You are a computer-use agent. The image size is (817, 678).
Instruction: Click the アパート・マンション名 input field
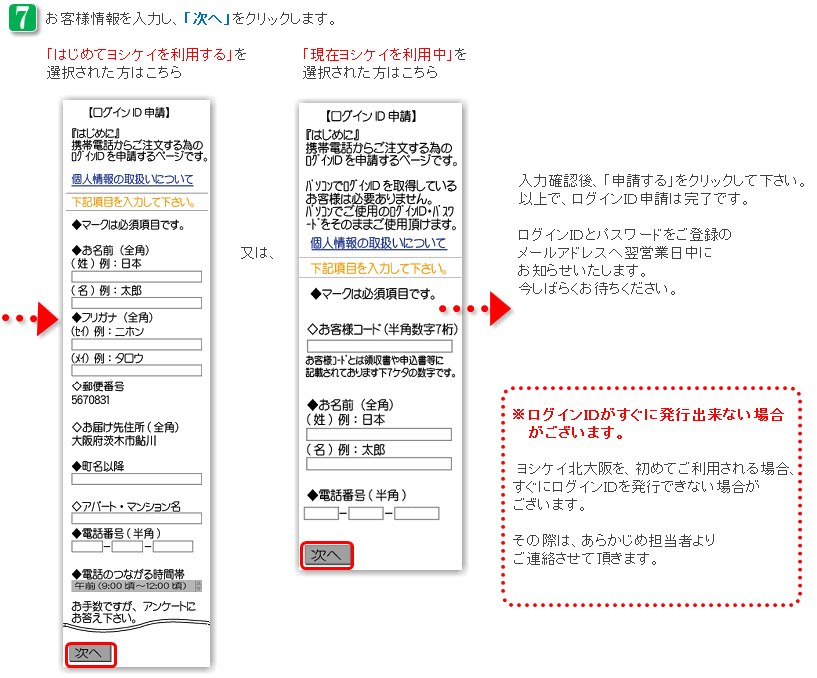(137, 518)
